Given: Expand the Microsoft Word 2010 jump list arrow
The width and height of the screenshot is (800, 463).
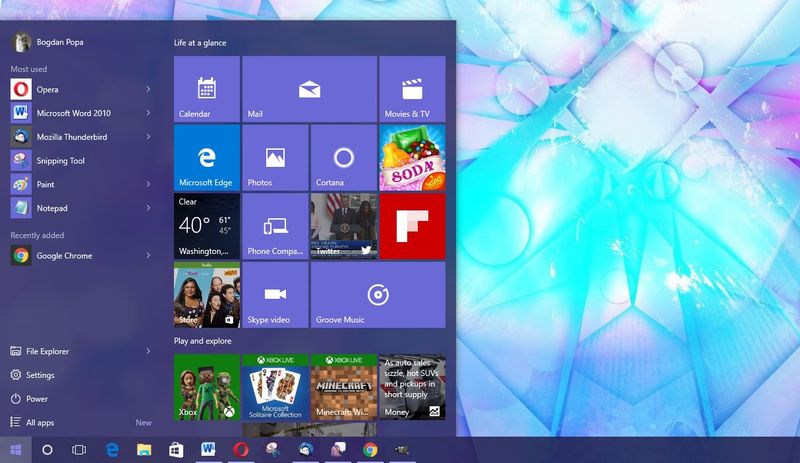Looking at the screenshot, I should tap(148, 113).
